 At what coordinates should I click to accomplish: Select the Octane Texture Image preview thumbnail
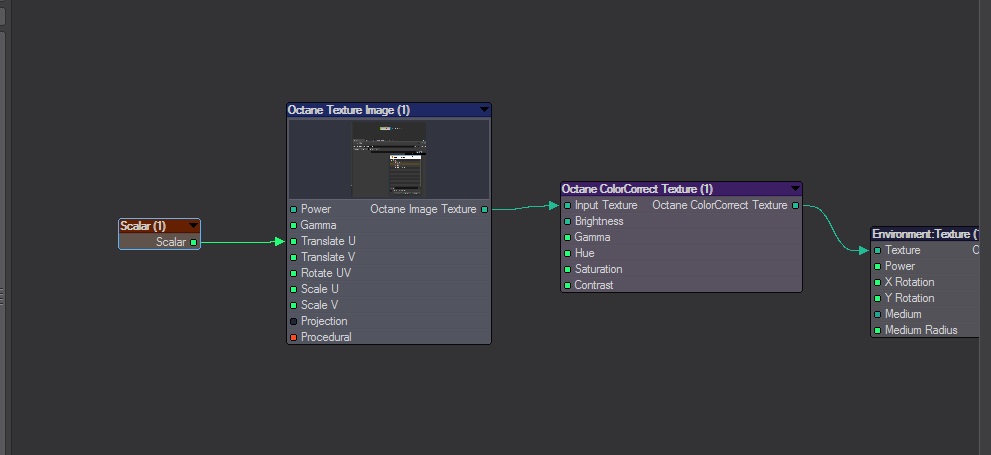coord(389,159)
